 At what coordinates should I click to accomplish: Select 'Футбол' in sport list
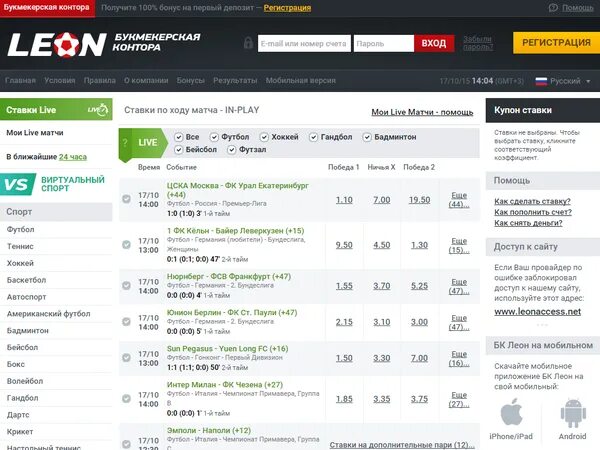tap(21, 230)
